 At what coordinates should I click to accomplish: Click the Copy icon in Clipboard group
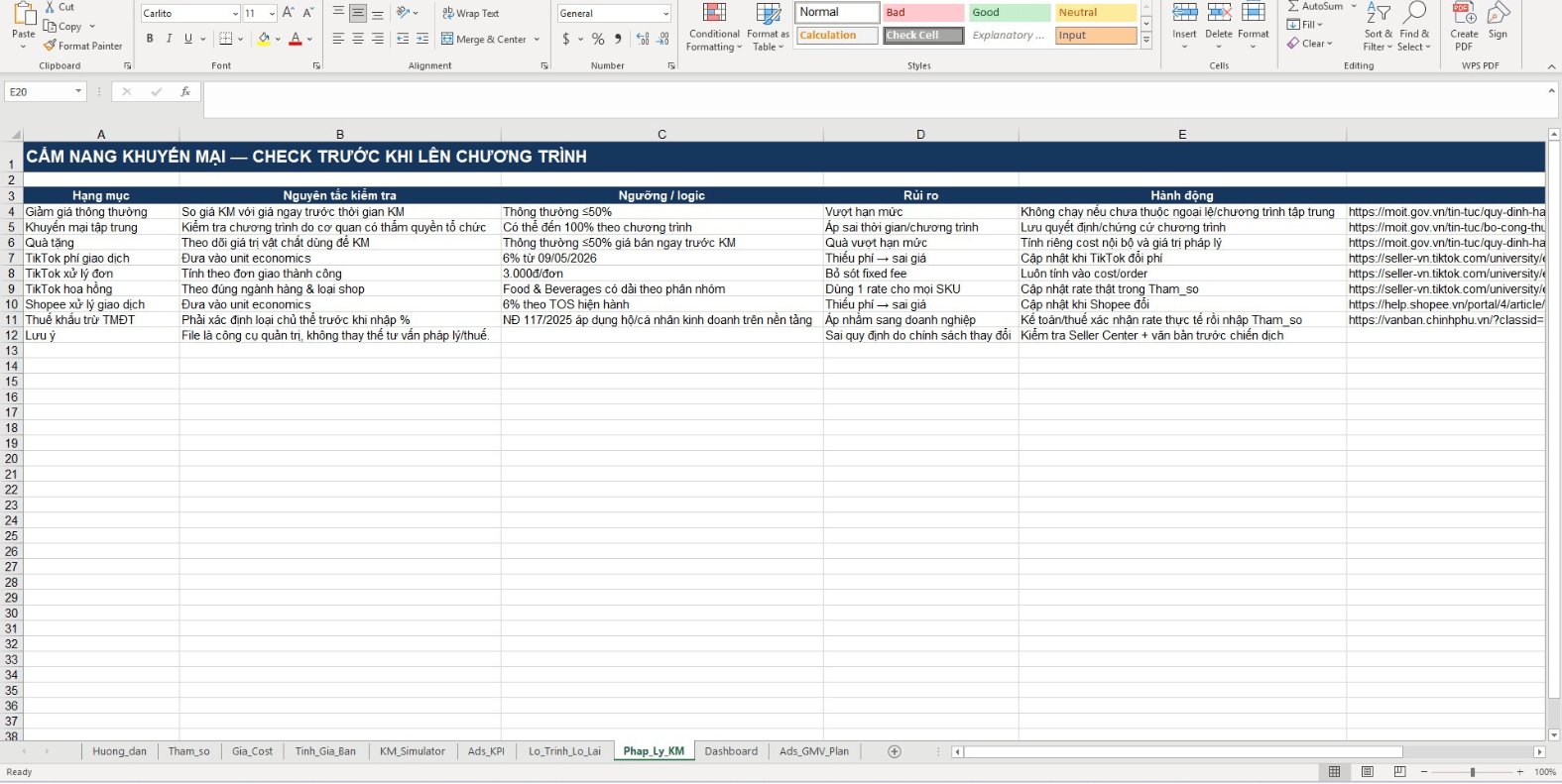(51, 27)
